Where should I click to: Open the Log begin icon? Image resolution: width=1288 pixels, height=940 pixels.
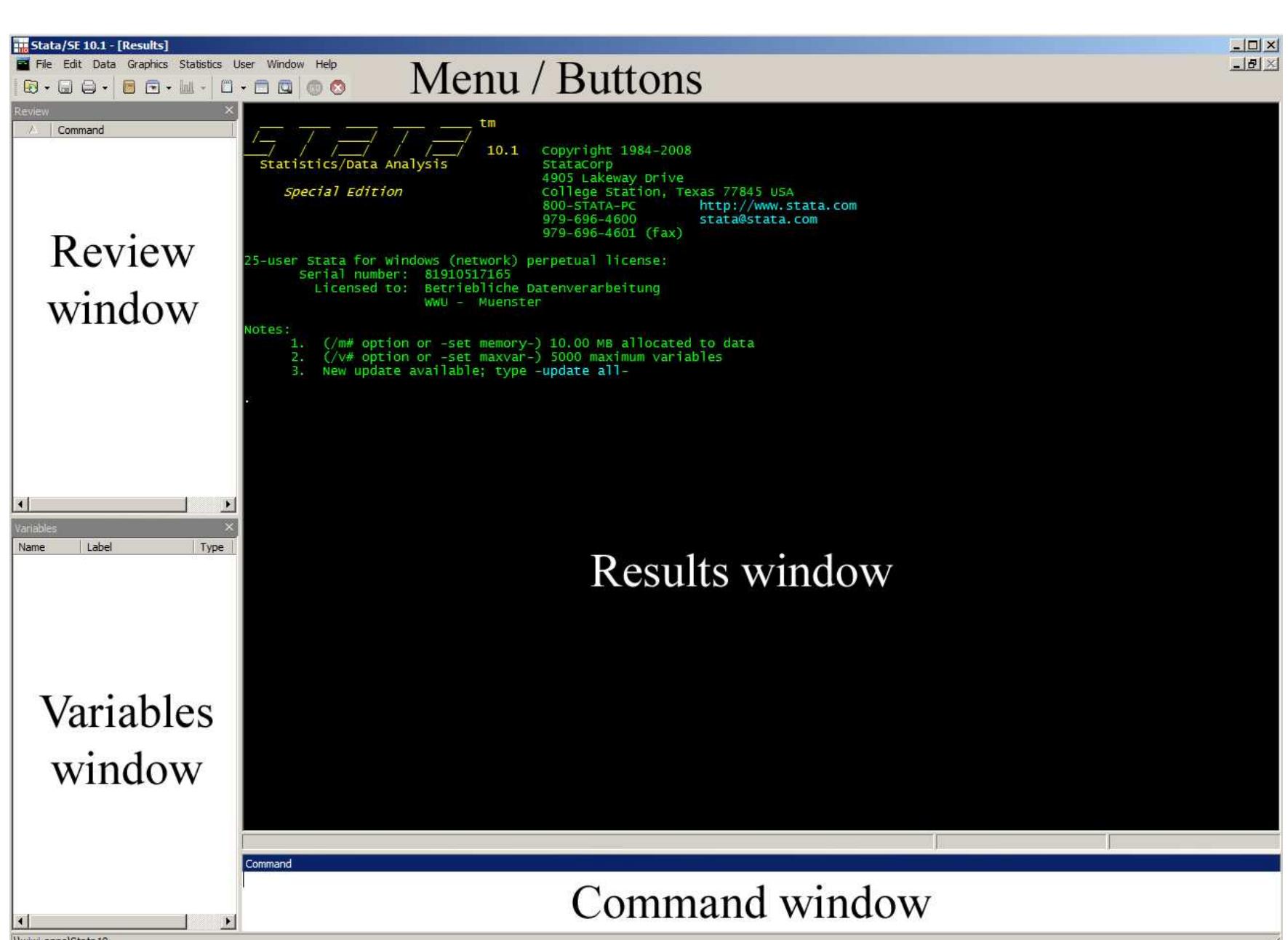(128, 86)
